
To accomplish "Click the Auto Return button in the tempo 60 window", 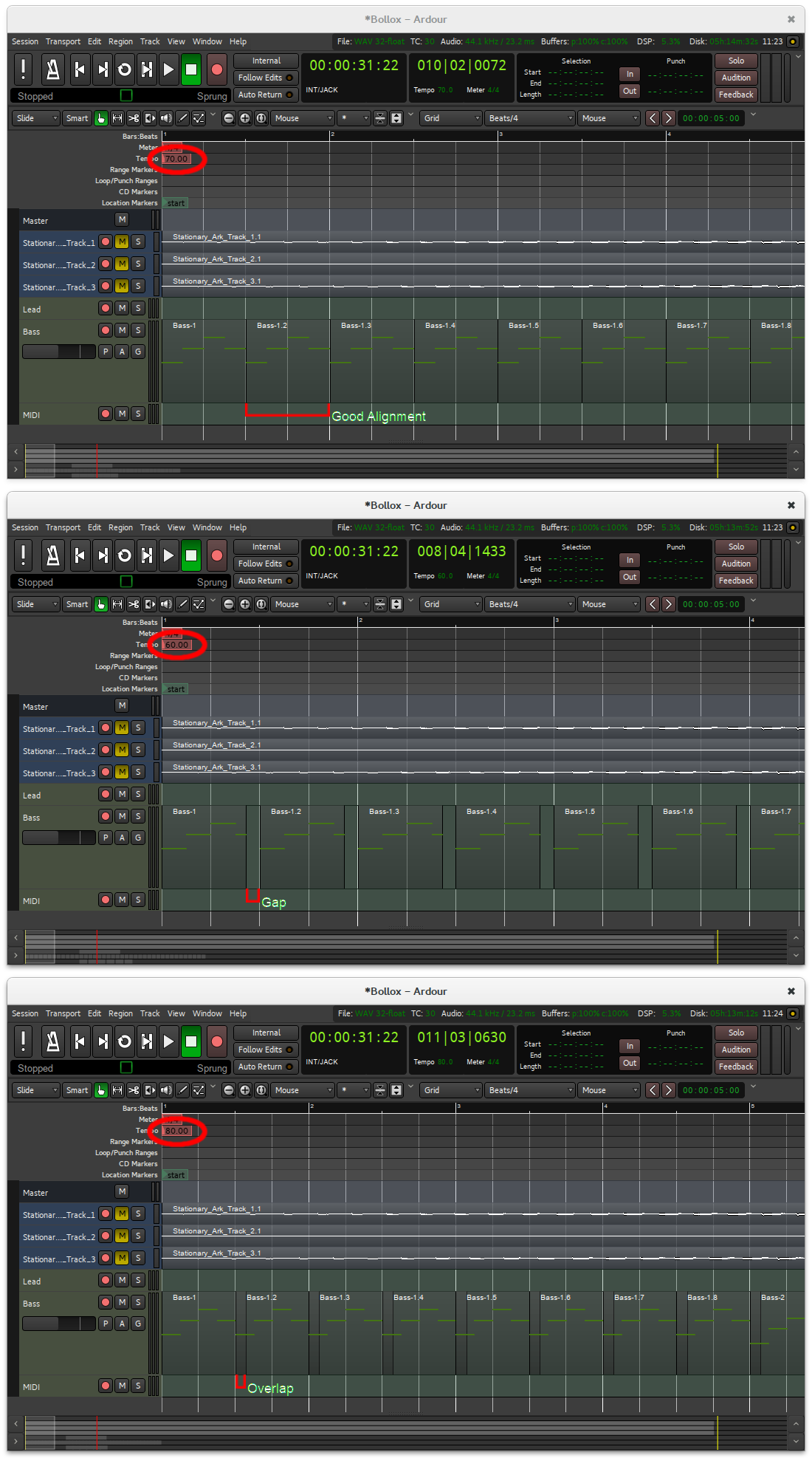I will (266, 581).
